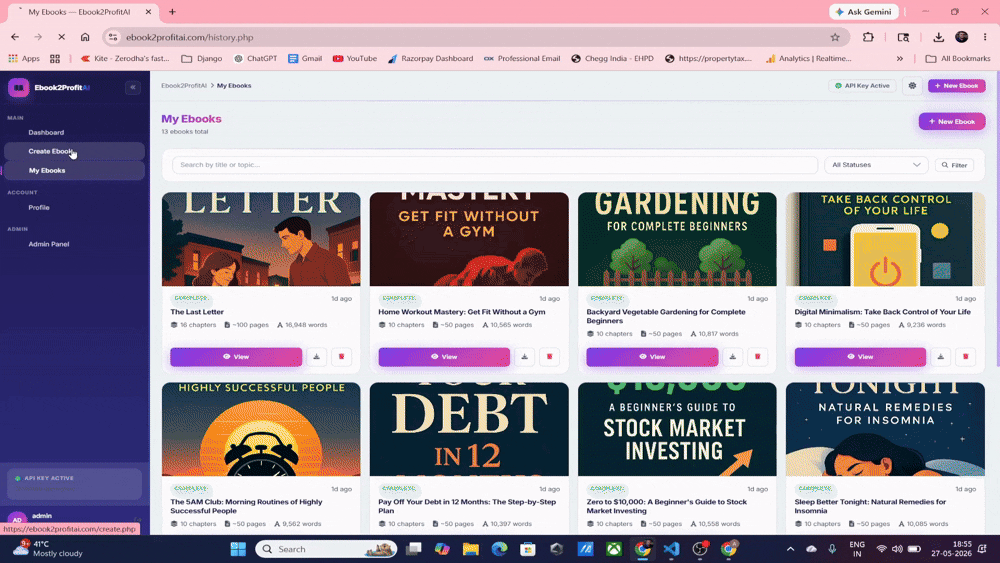Click the Filter button
This screenshot has height=563, width=1000.
point(954,165)
